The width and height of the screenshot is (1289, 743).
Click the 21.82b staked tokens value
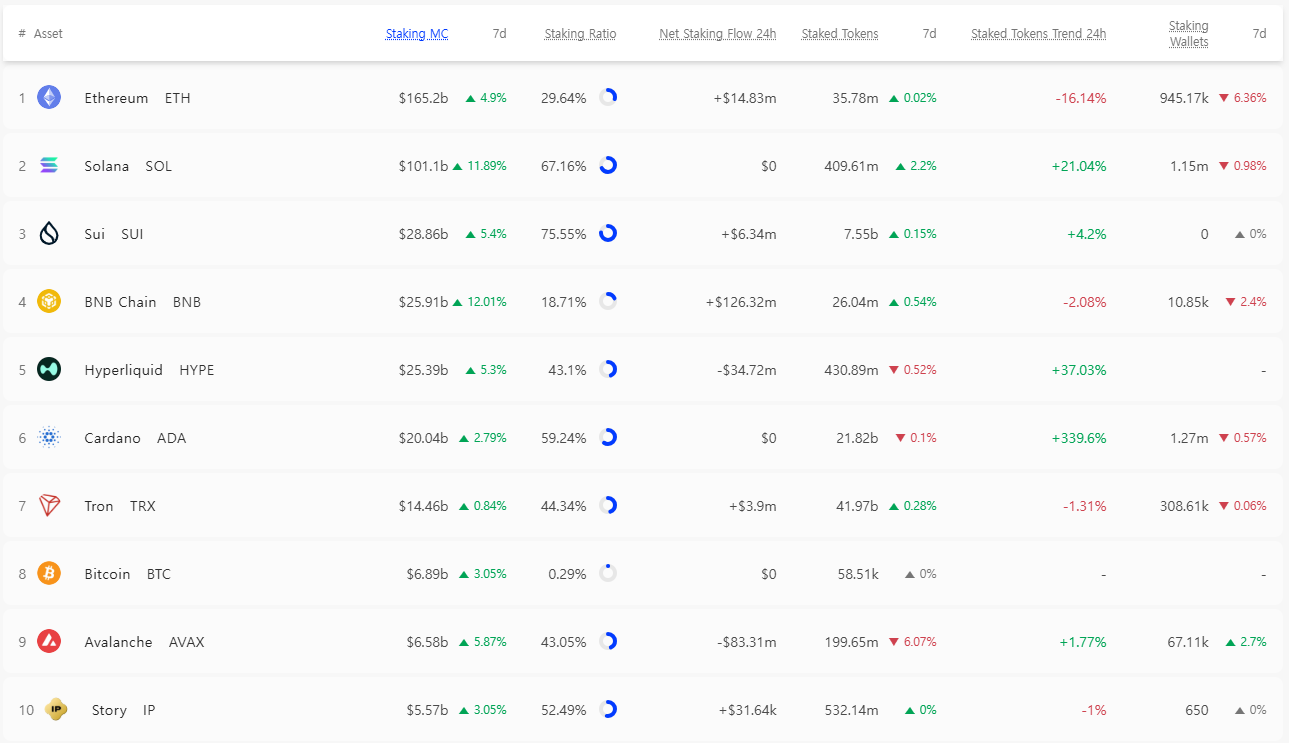point(857,438)
